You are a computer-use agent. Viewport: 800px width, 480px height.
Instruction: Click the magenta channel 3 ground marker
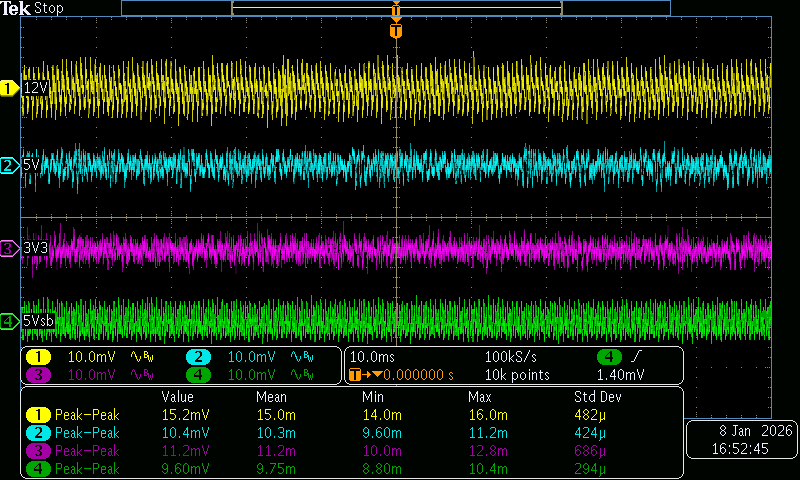coord(9,247)
